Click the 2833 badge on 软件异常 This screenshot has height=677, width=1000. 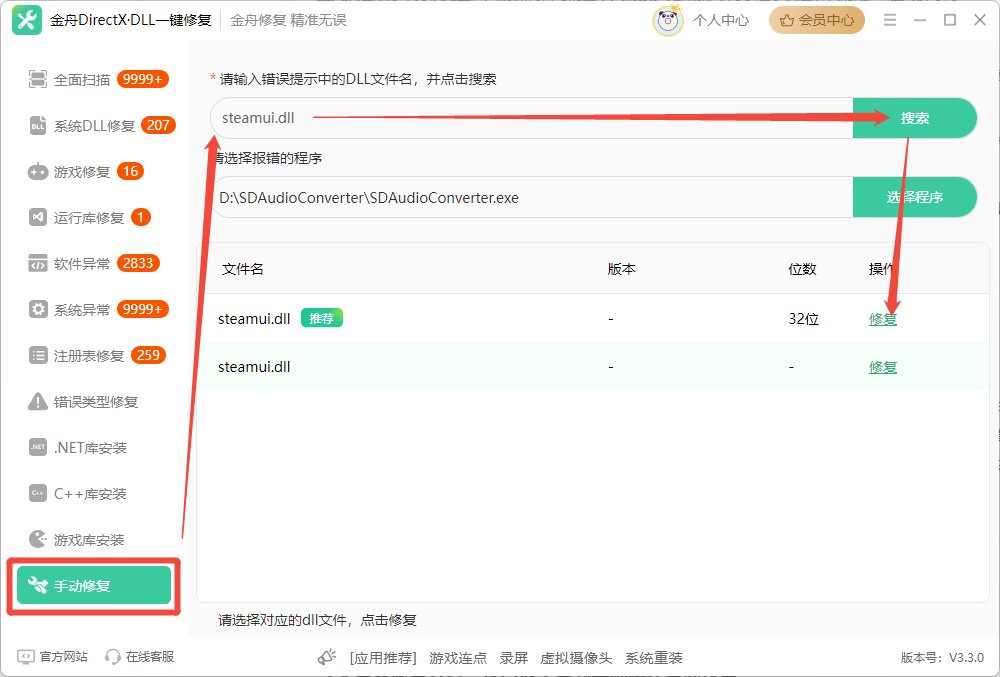click(138, 263)
